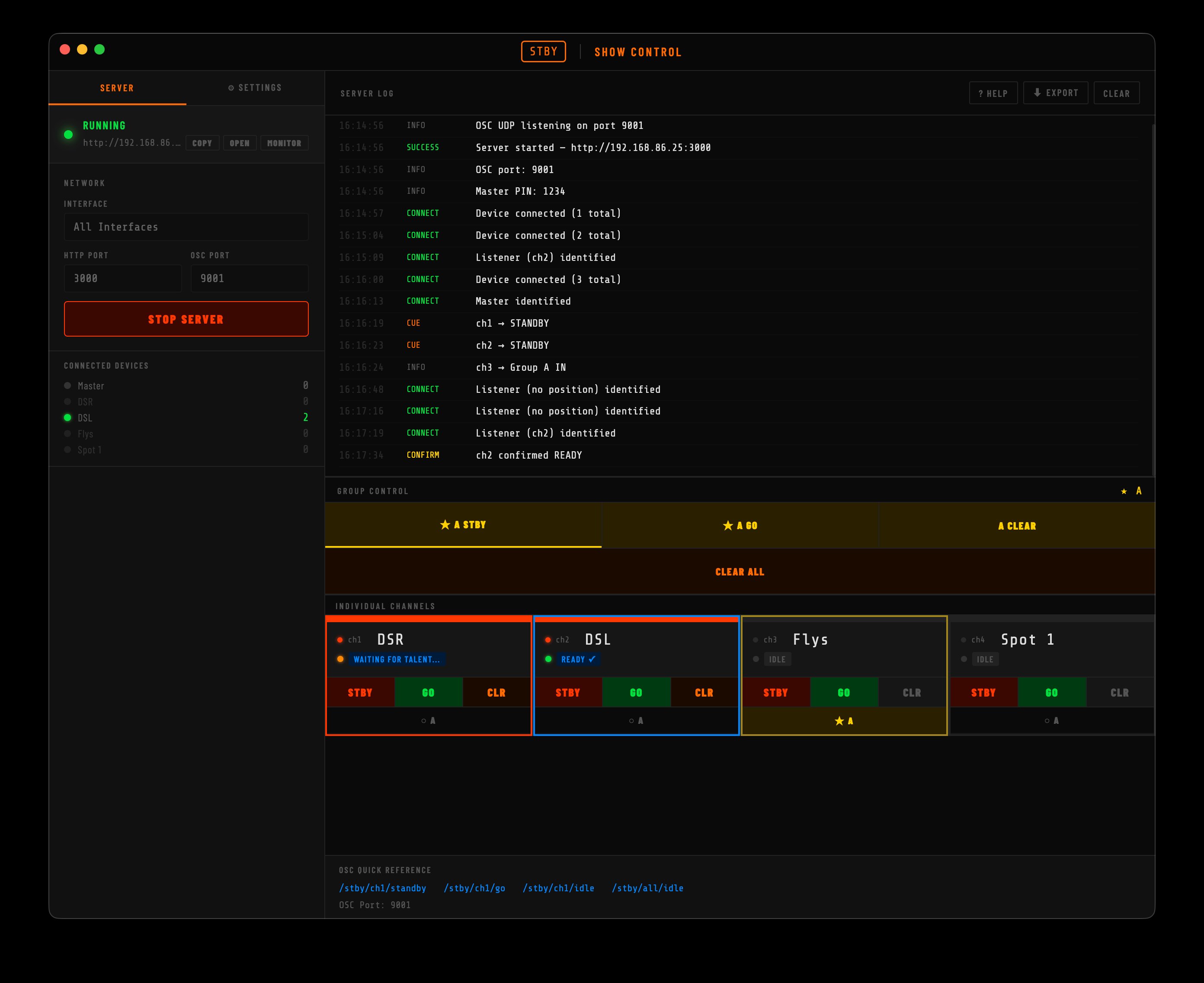Select the /stby/ch1/standby OSC reference
The image size is (1204, 983).
[383, 888]
